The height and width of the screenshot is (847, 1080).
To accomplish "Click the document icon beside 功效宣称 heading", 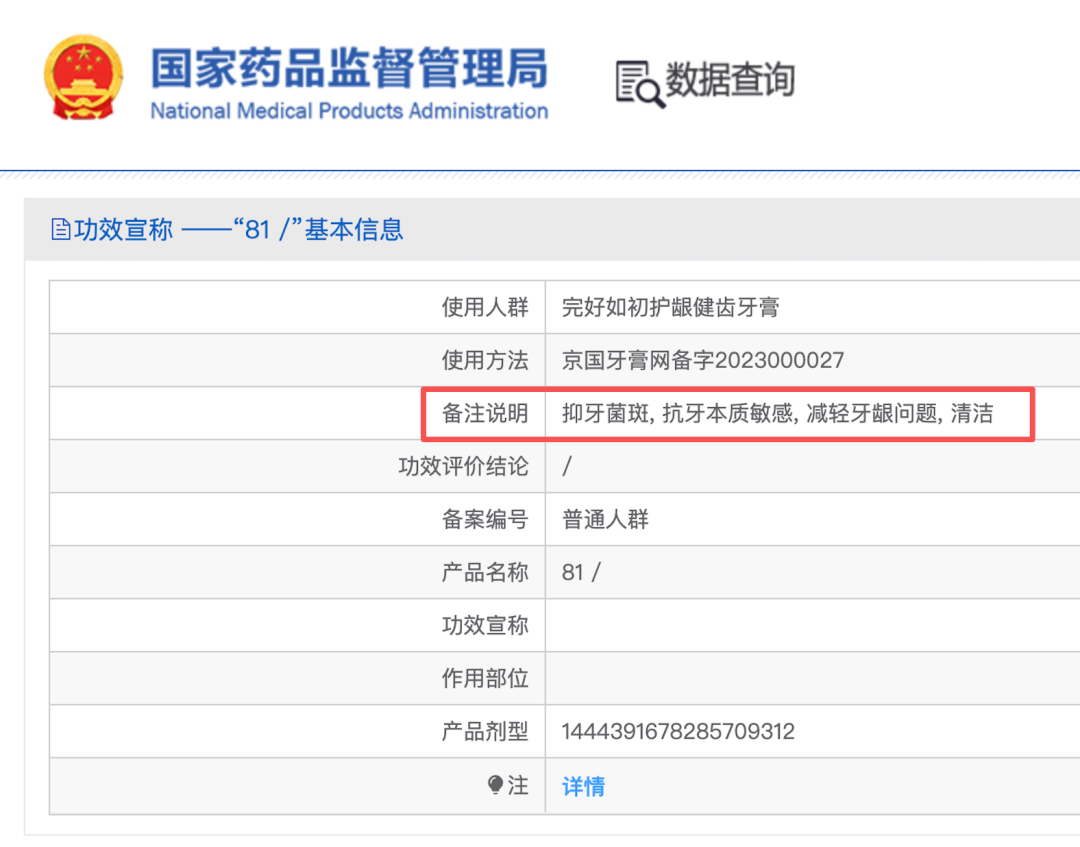I will tap(61, 229).
